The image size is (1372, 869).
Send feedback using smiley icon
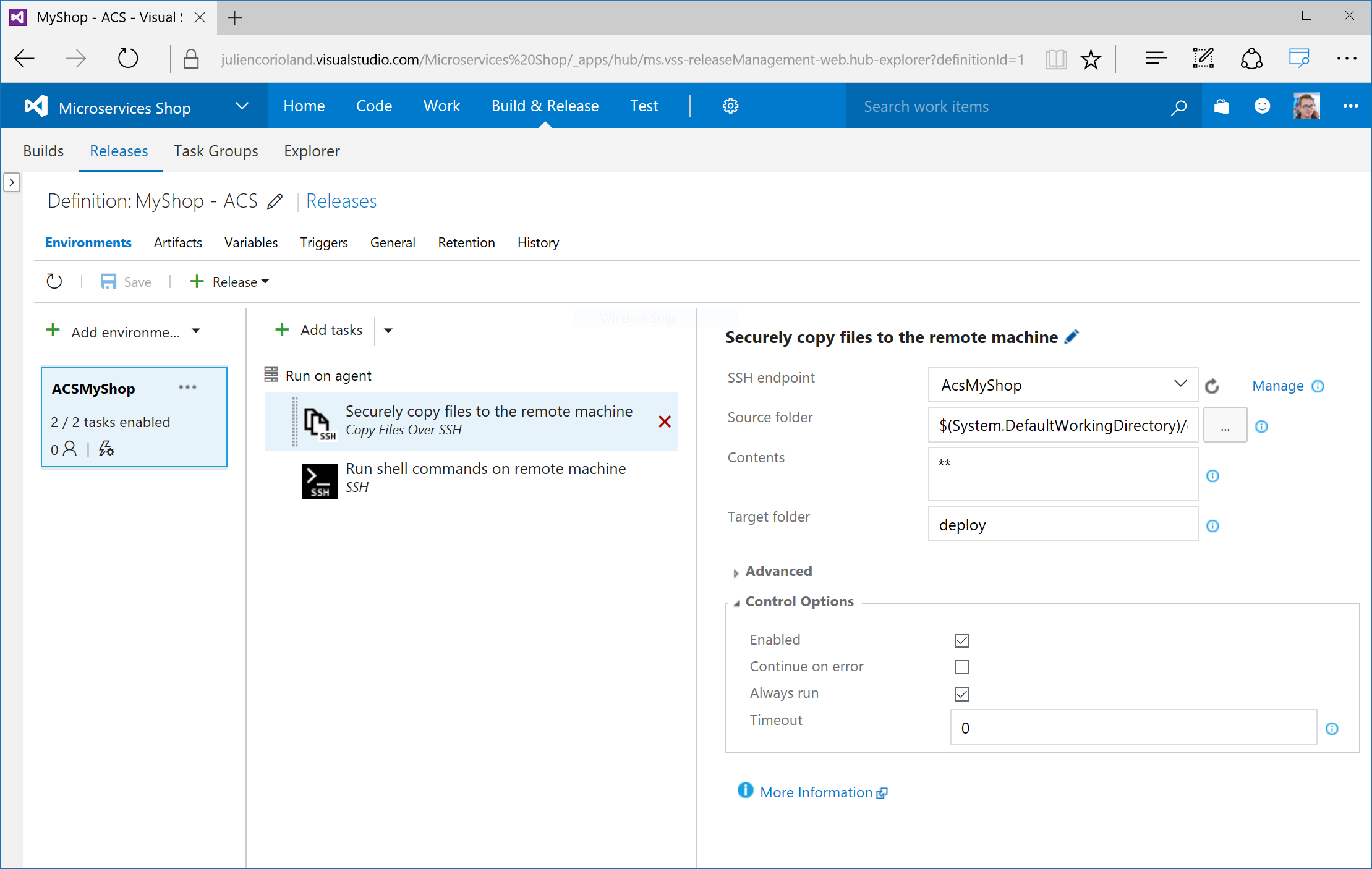(1262, 106)
